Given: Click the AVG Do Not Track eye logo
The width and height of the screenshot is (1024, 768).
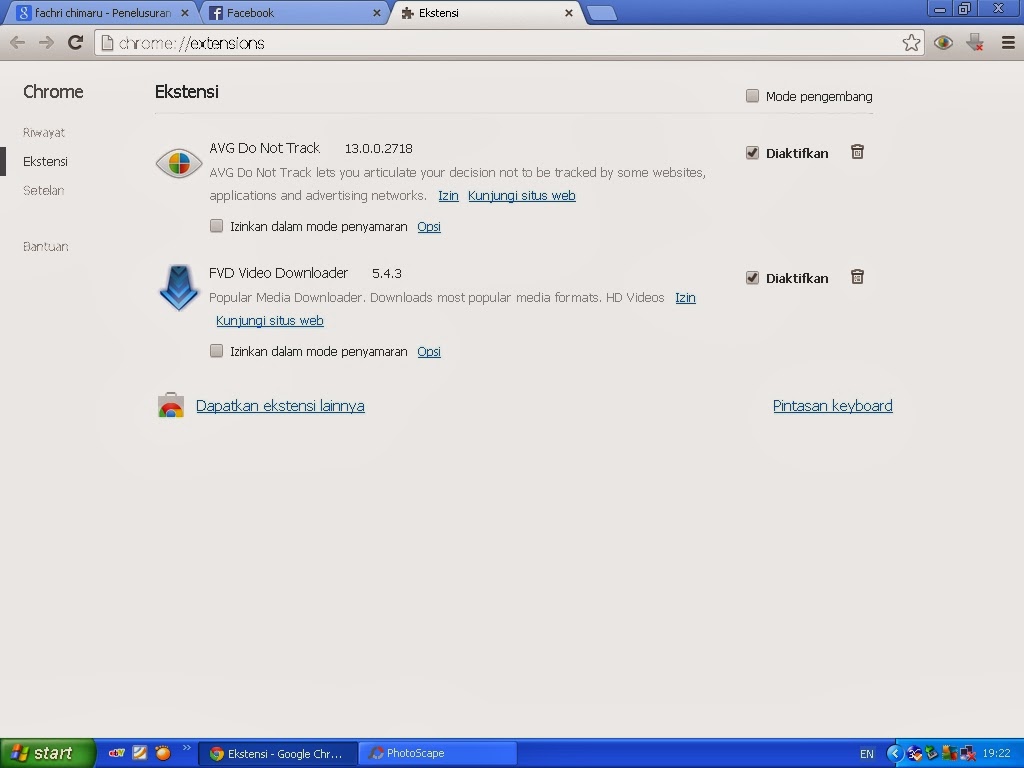Looking at the screenshot, I should pyautogui.click(x=179, y=163).
